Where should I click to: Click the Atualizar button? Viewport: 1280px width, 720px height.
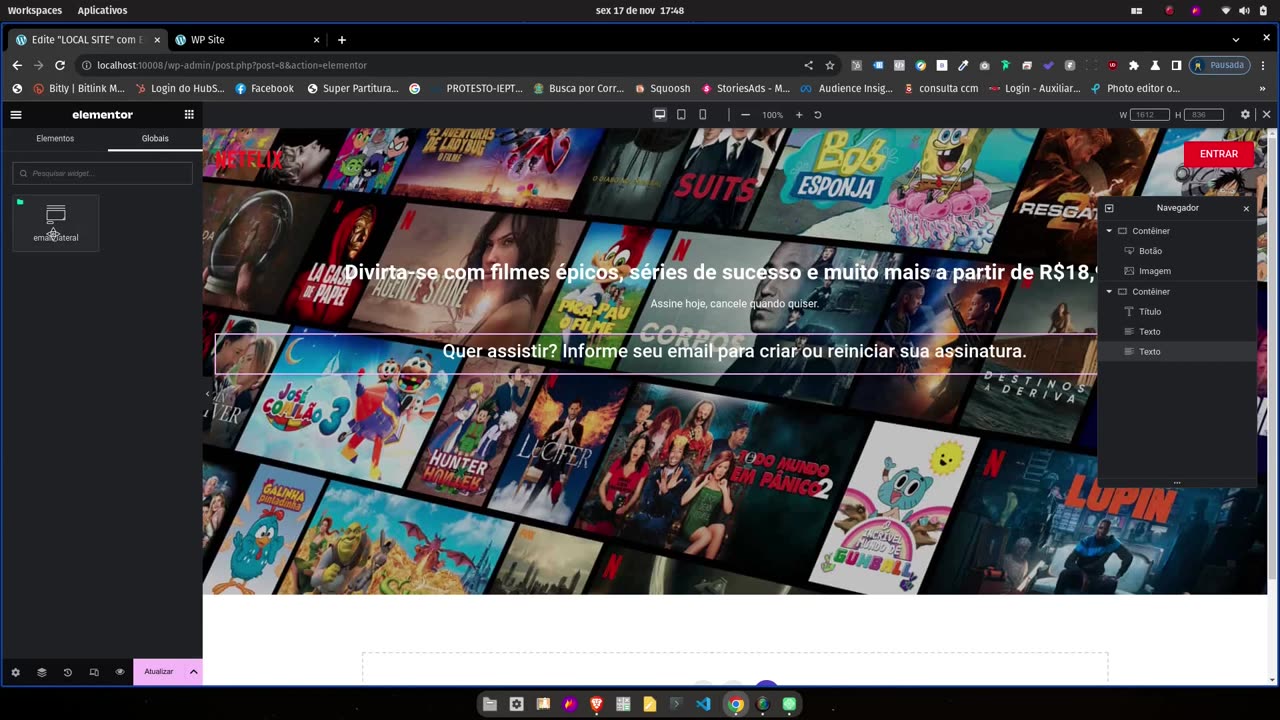[158, 672]
